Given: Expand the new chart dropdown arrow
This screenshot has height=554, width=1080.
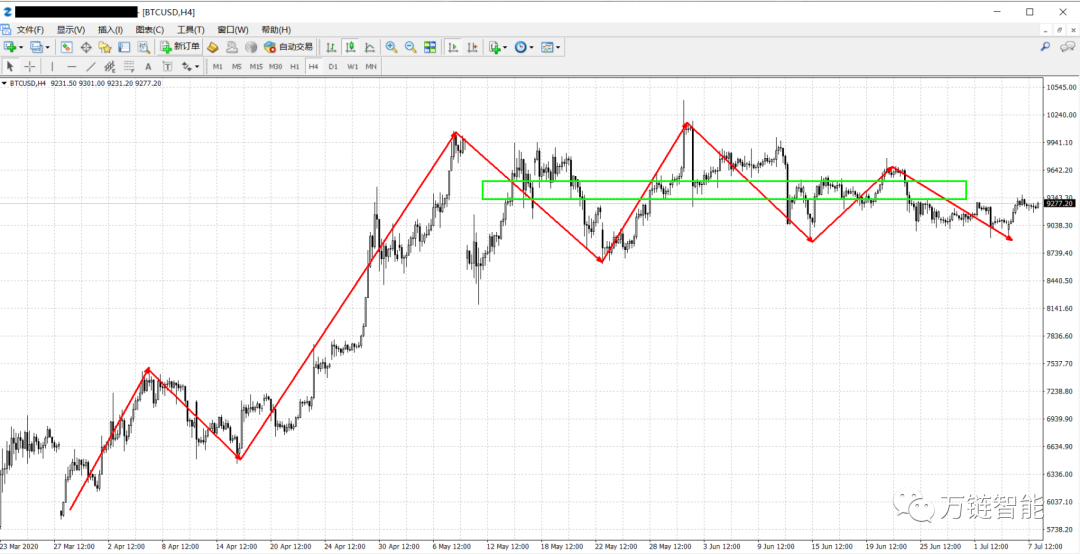Looking at the screenshot, I should pos(21,47).
